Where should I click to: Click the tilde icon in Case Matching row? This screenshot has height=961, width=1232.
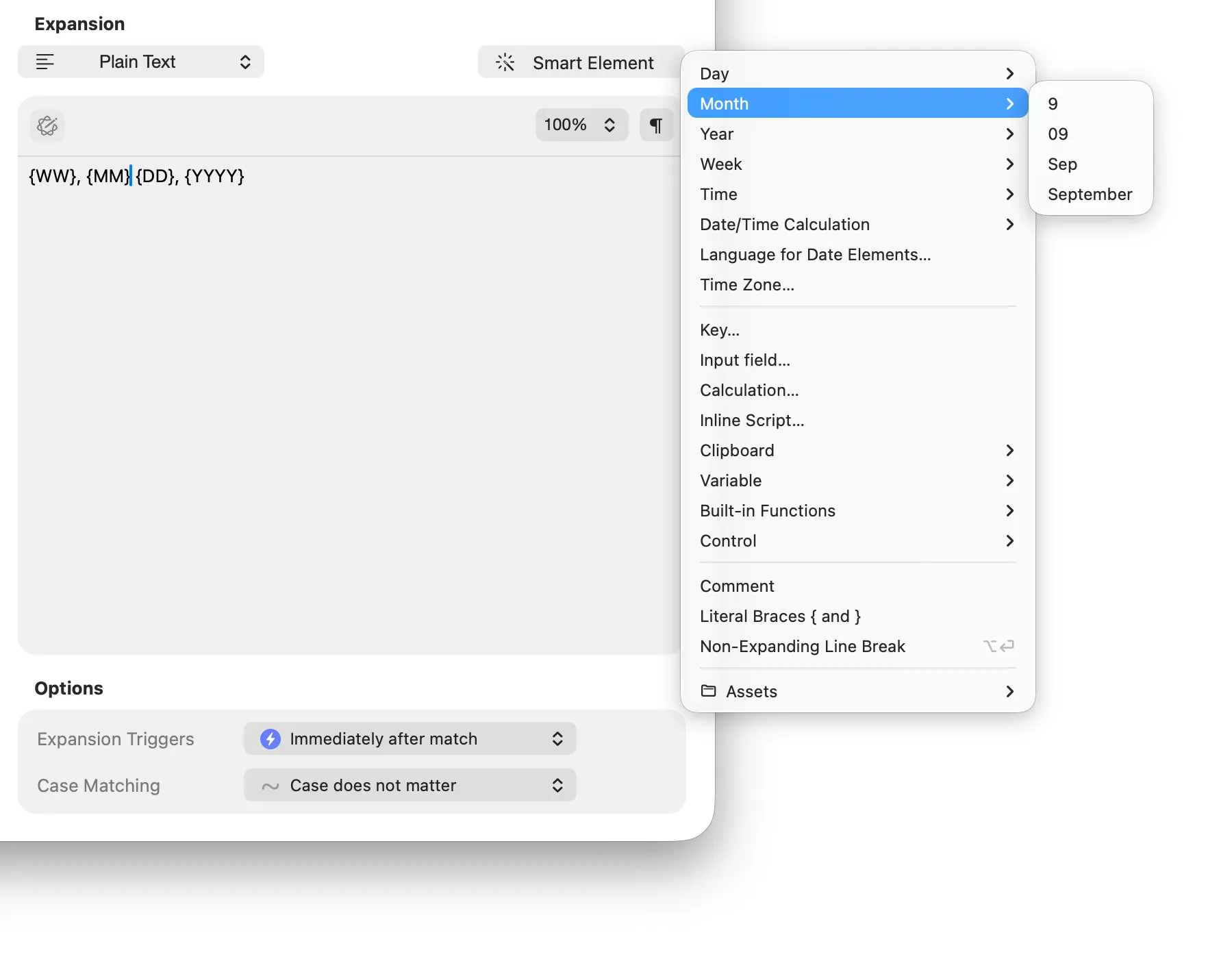click(271, 786)
